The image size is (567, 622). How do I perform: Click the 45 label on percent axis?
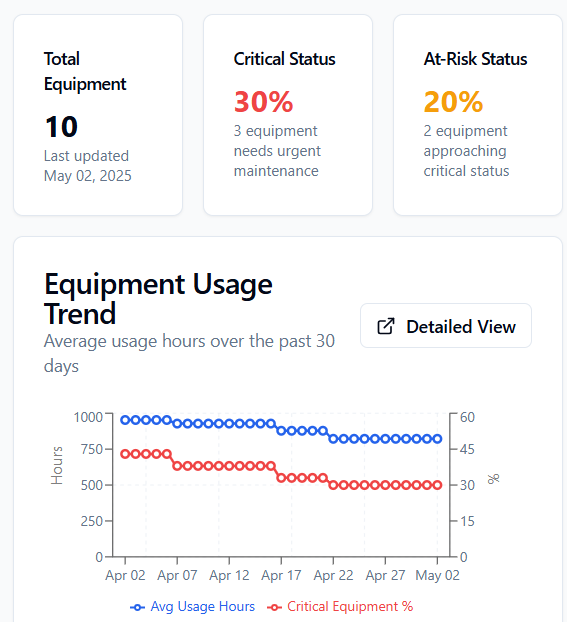tap(467, 449)
